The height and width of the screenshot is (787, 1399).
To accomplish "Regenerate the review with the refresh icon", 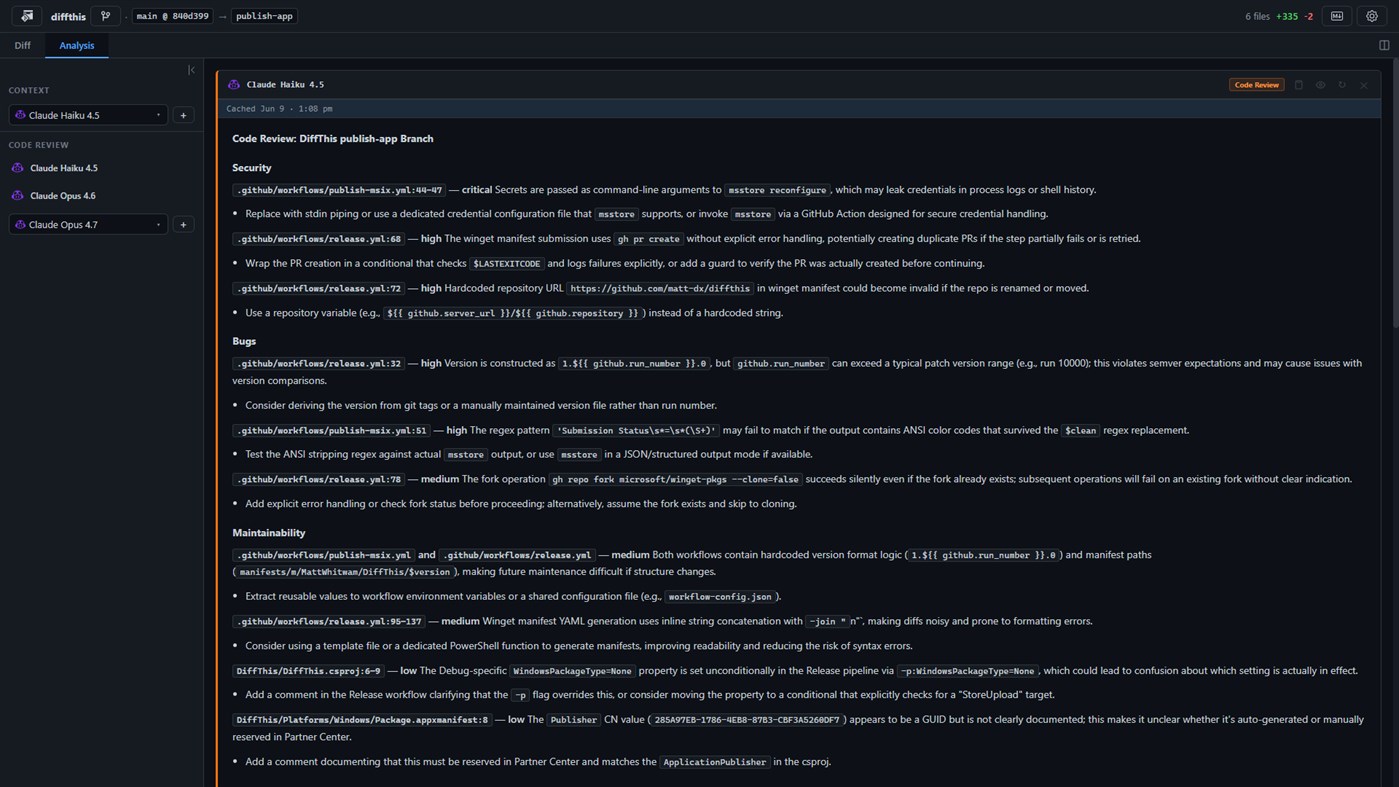I will (x=1342, y=85).
